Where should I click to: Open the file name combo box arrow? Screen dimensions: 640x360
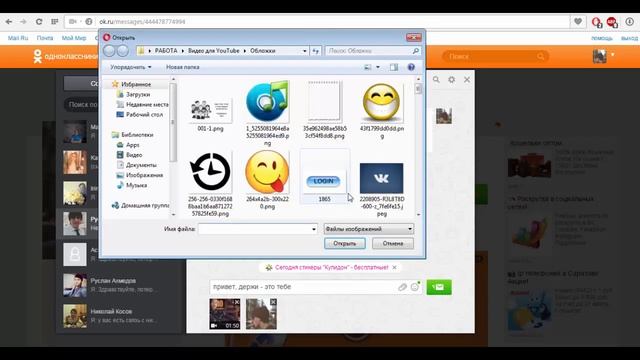click(x=313, y=229)
